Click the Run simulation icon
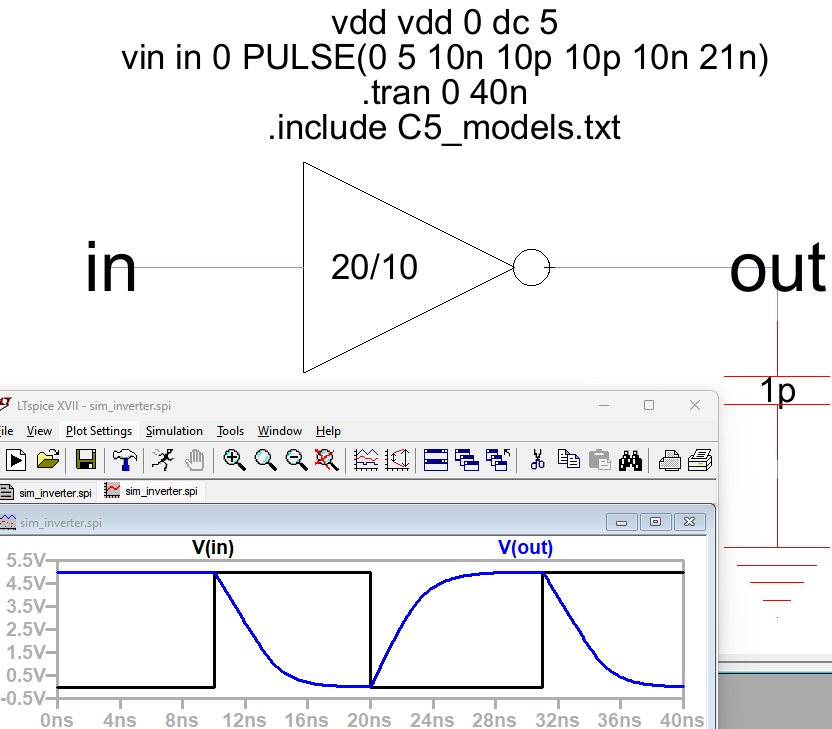This screenshot has width=832, height=729. (15, 460)
